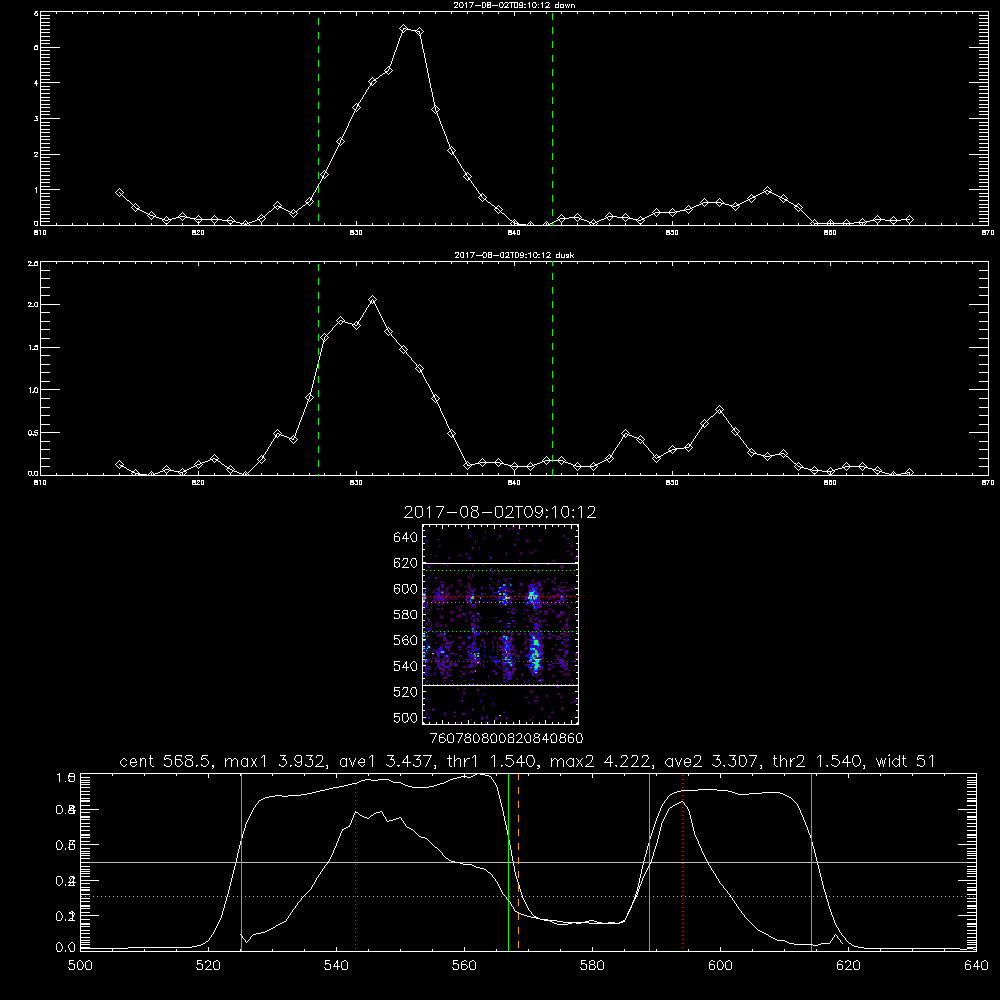The width and height of the screenshot is (1000, 1000).
Task: Click the "580" x-axis label of the bottom plot
Action: tap(592, 966)
